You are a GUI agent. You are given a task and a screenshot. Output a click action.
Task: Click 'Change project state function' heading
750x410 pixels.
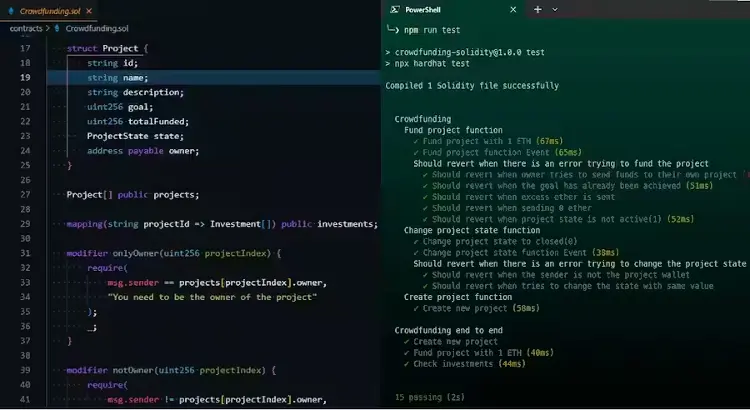click(472, 231)
